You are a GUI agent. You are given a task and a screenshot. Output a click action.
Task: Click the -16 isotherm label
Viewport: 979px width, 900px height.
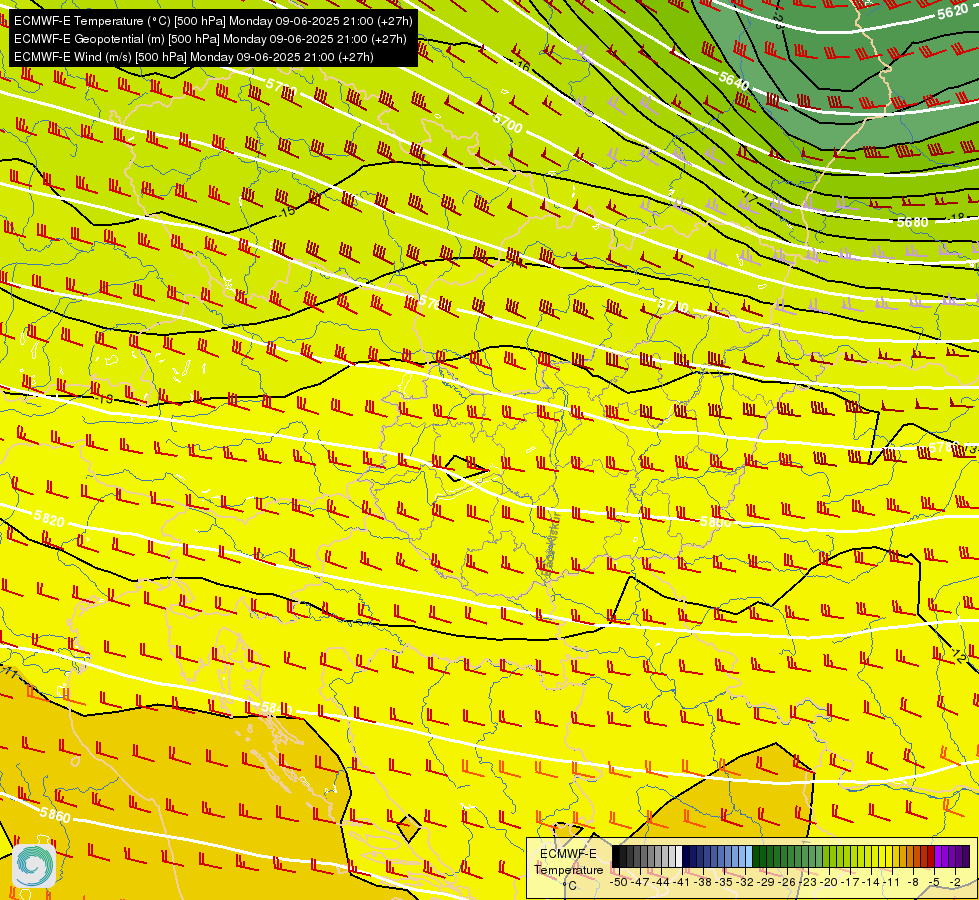pos(522,65)
